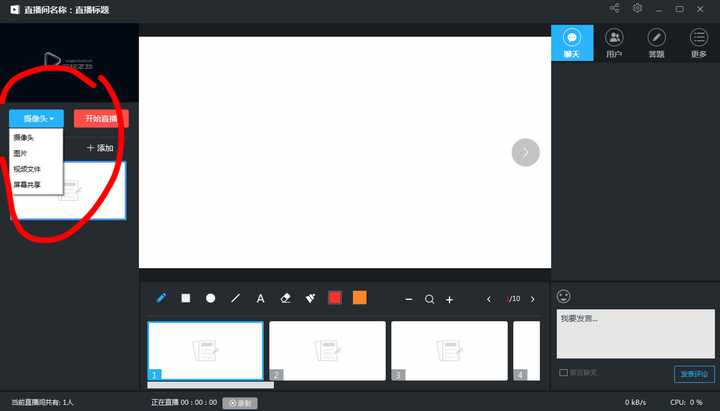
Task: Click the slide thumbnails horizontal scrollbar
Action: click(x=210, y=385)
